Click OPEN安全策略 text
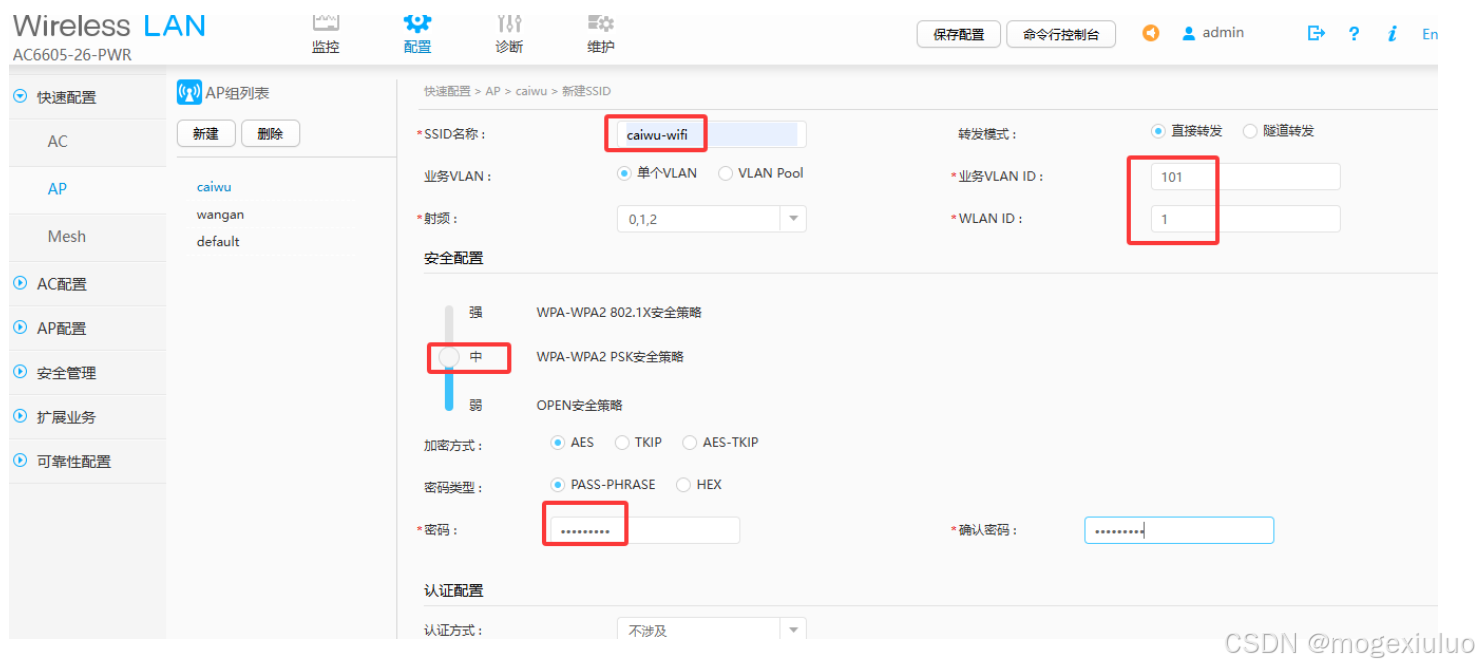The height and width of the screenshot is (669, 1479). tap(580, 405)
